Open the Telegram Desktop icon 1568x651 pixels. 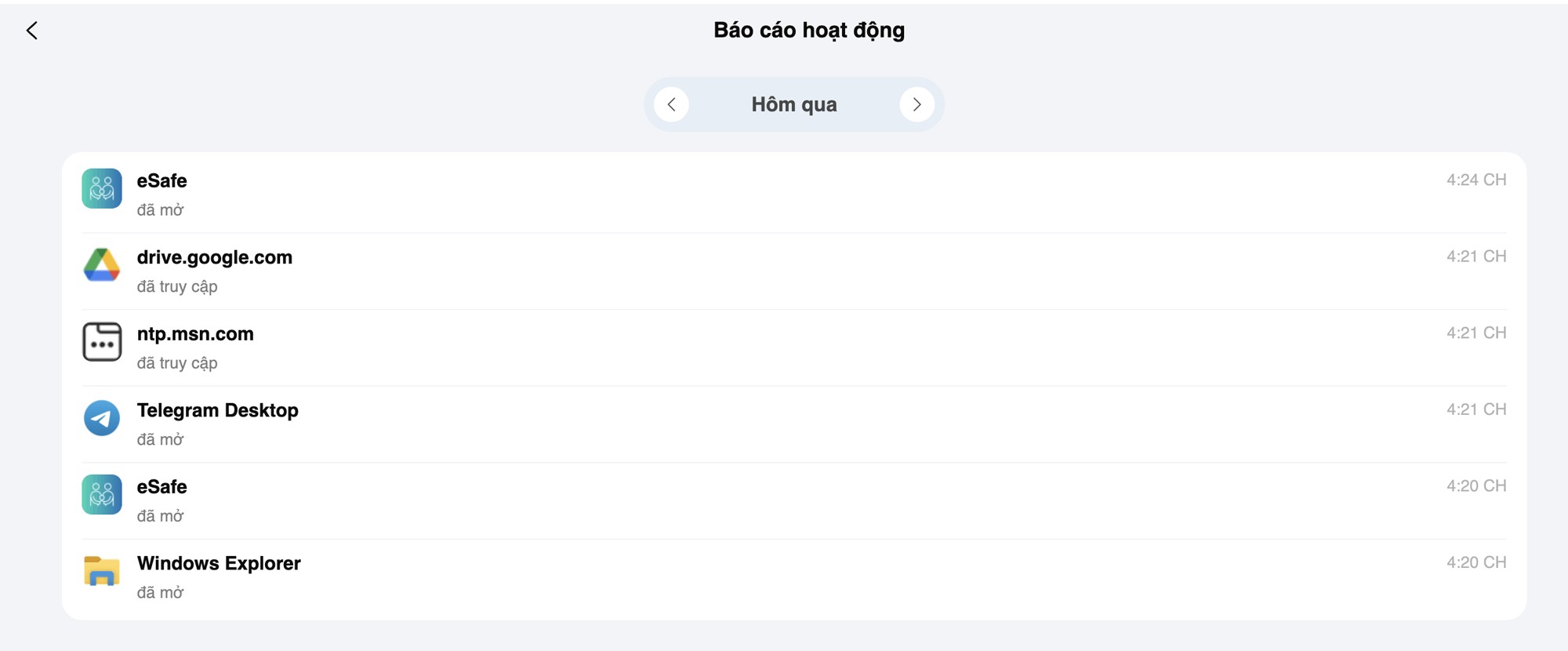[x=101, y=418]
